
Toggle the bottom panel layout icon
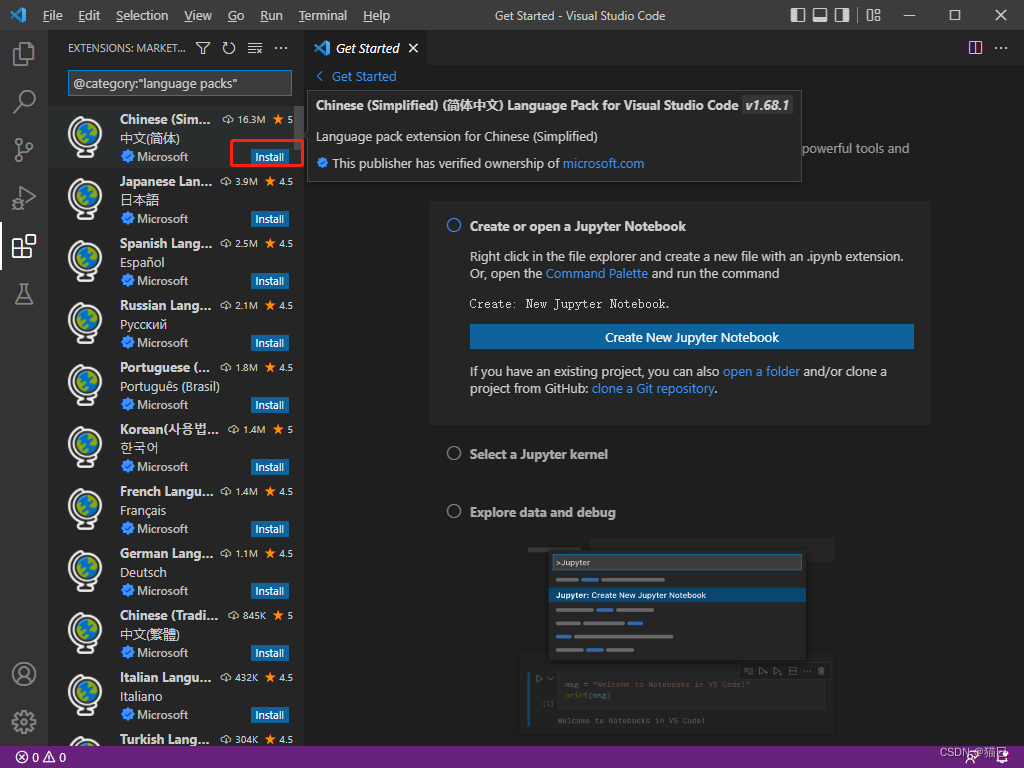[x=820, y=15]
